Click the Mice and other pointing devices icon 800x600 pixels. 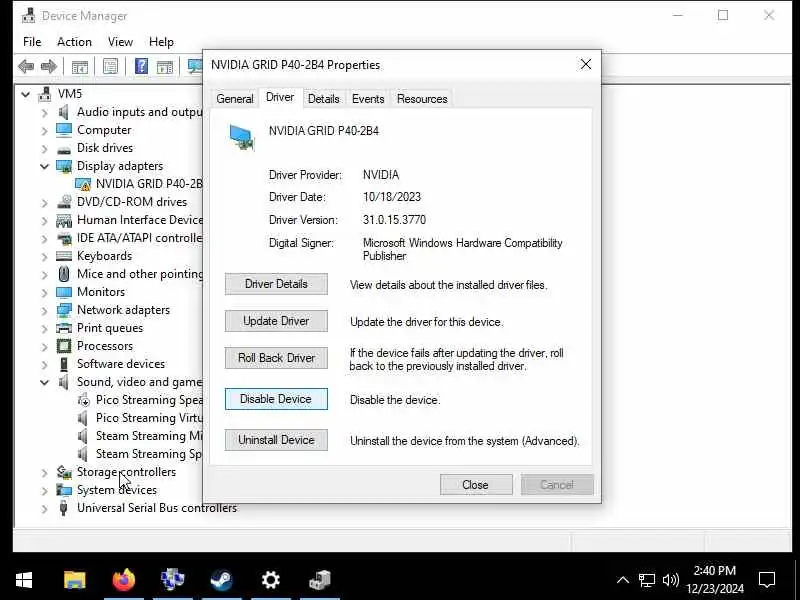64,274
